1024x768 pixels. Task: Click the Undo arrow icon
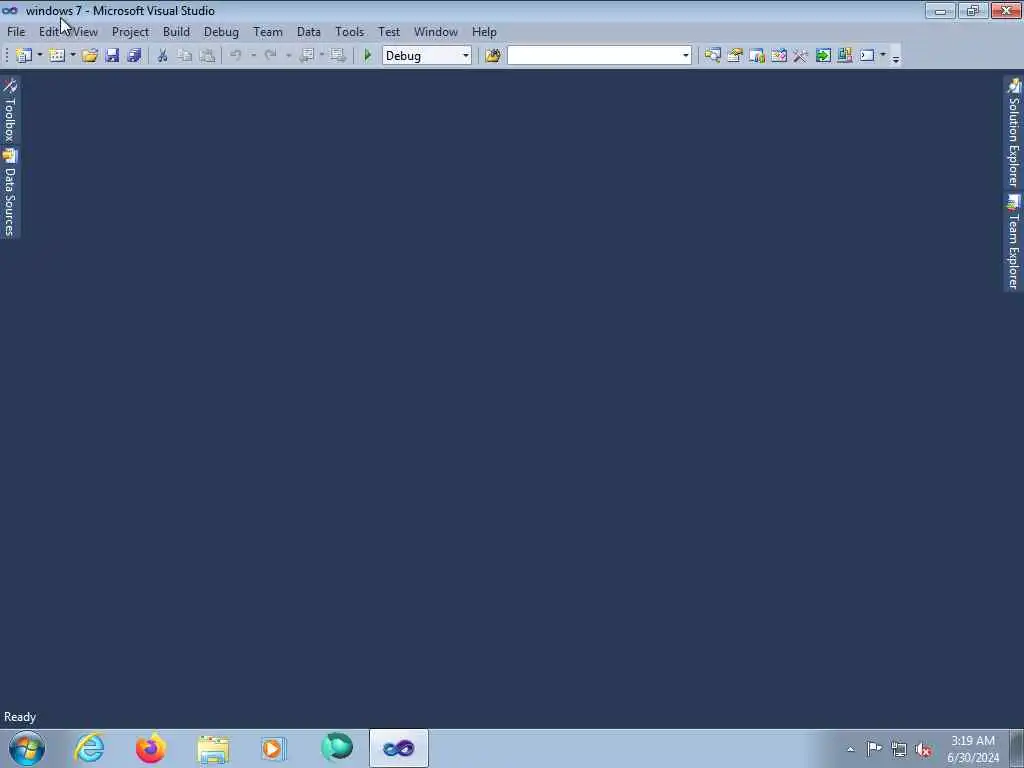235,56
